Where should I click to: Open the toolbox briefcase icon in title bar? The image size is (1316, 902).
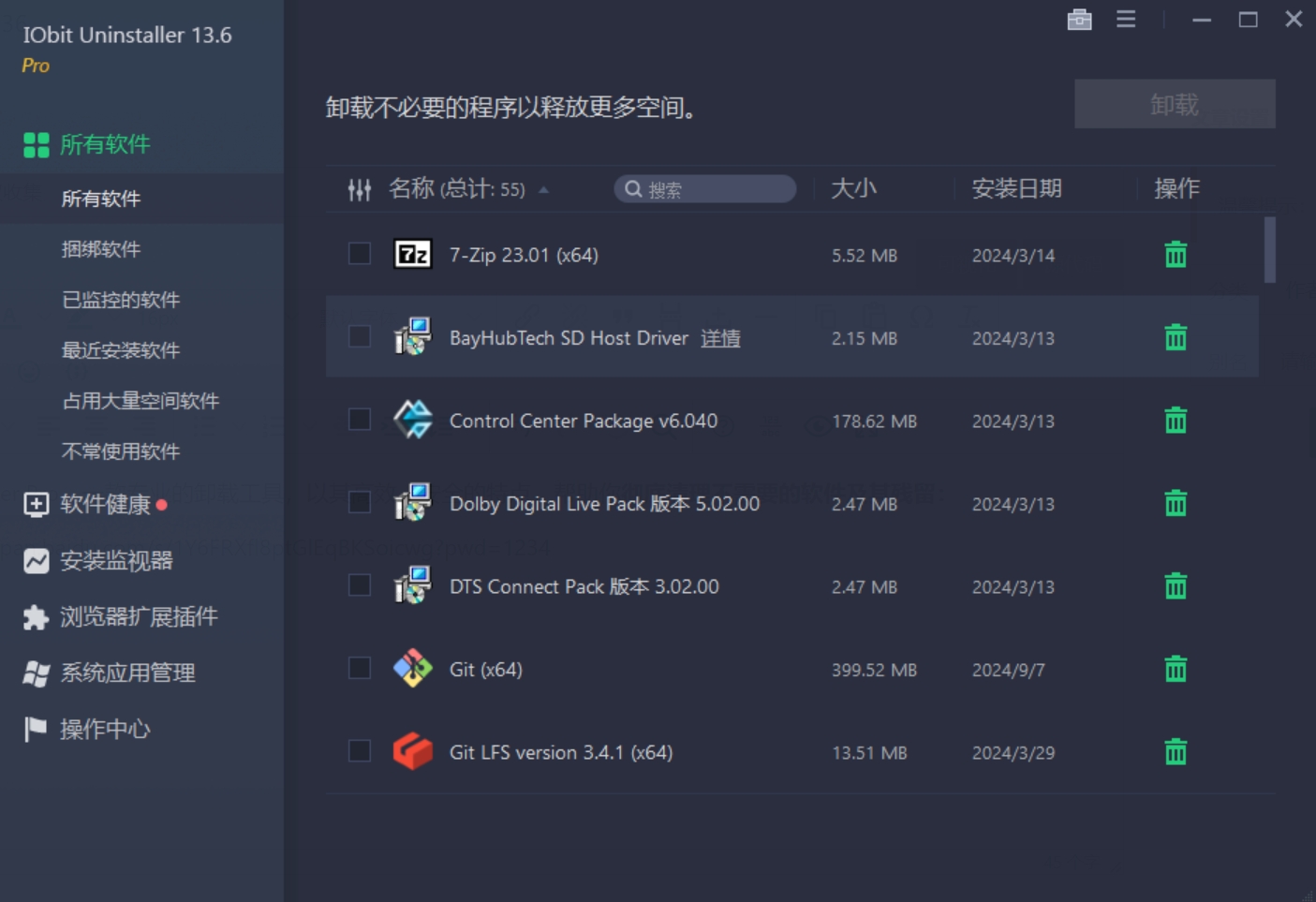point(1079,19)
